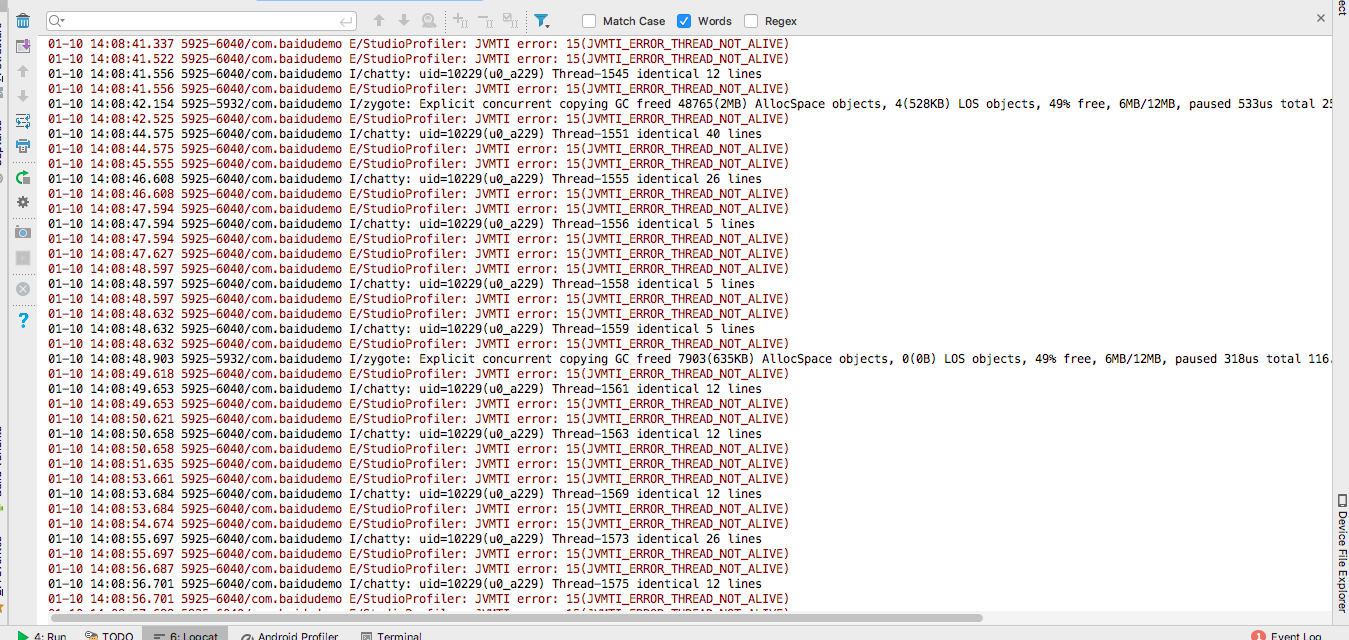Clear all logcat output
This screenshot has height=640, width=1349.
[23, 20]
